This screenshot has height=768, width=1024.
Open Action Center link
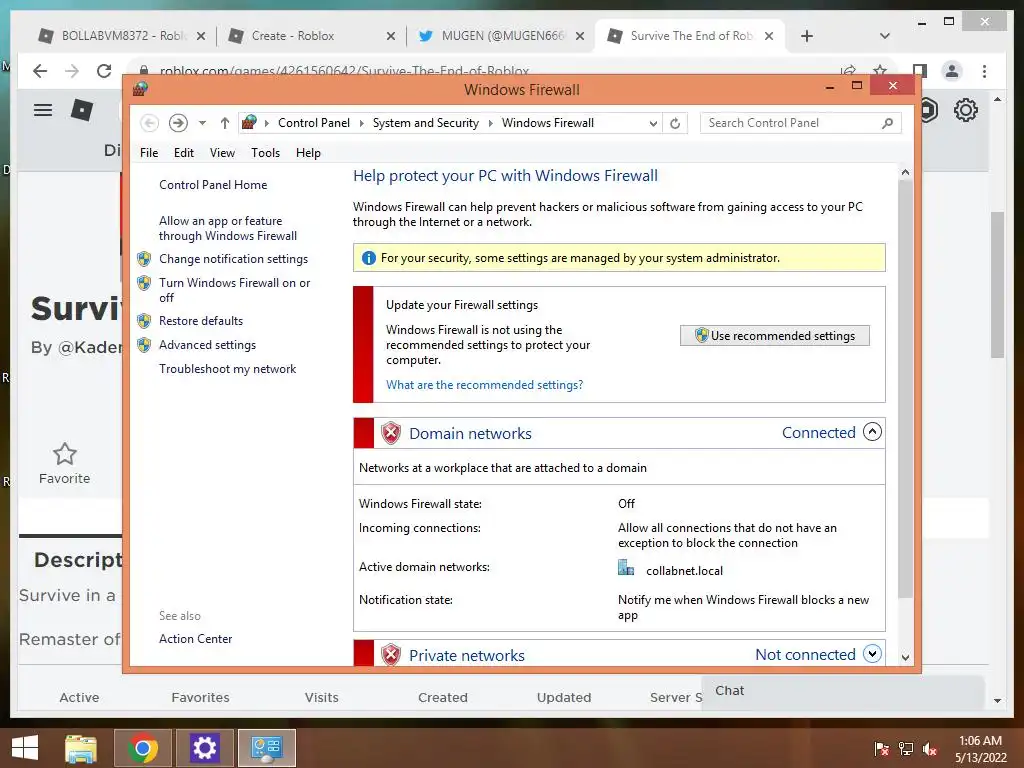[195, 639]
